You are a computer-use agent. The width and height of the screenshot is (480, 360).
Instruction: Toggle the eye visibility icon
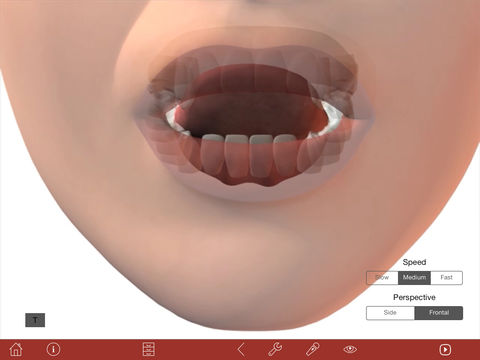350,349
